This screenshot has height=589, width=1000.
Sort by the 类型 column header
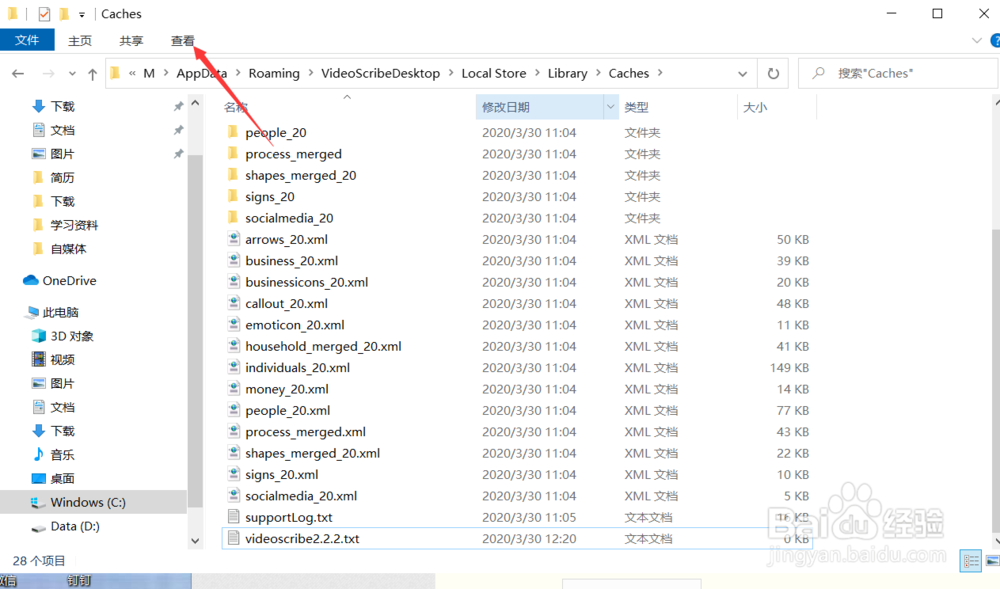(636, 107)
